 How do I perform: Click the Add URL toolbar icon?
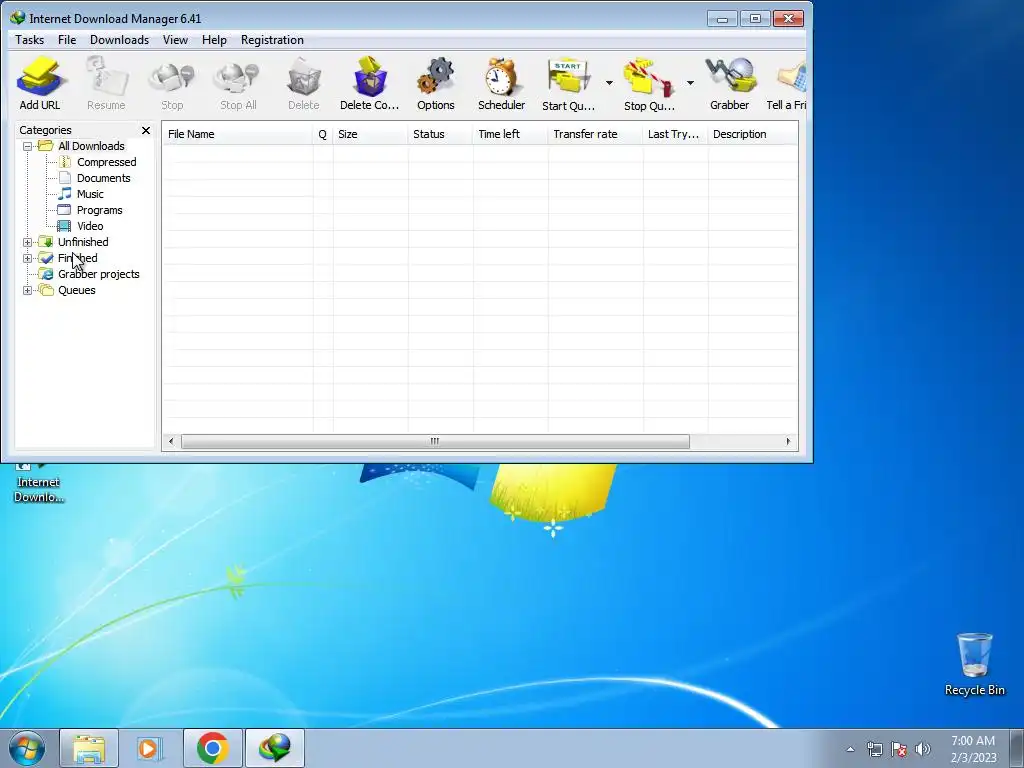(40, 84)
